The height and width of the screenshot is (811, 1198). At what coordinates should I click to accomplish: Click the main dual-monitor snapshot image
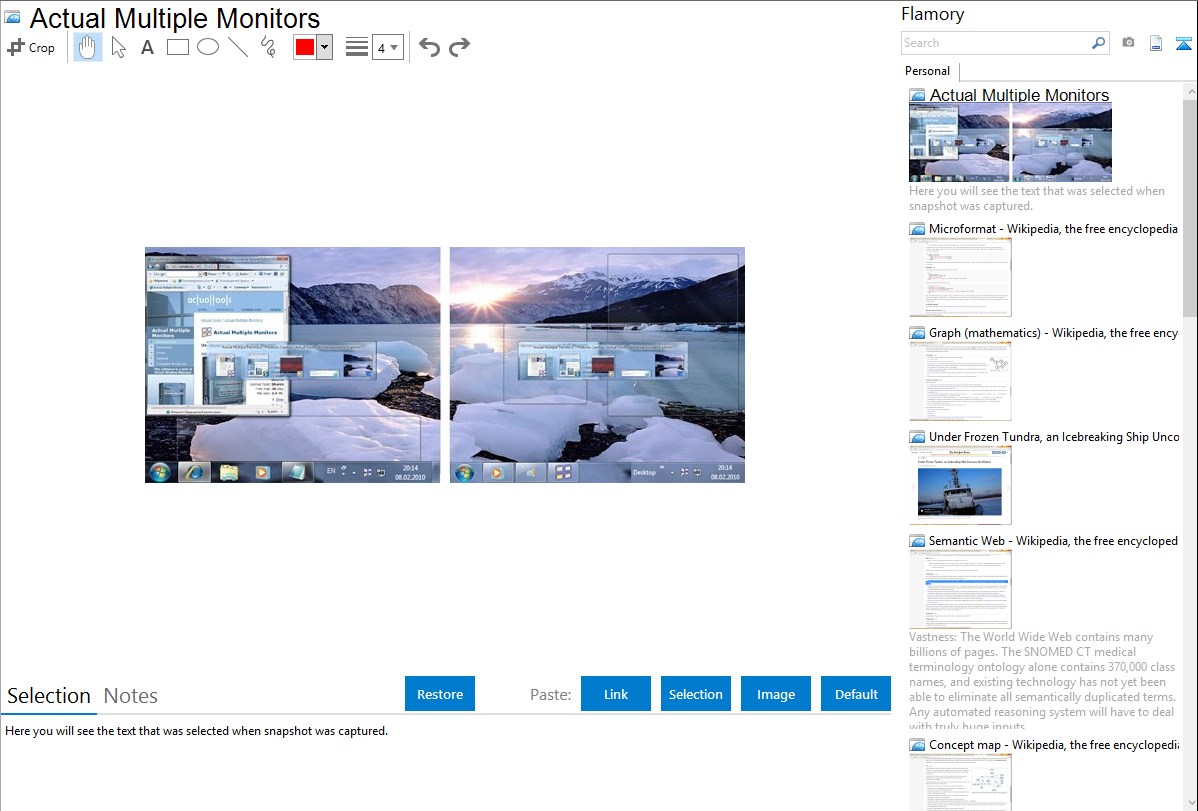tap(445, 365)
